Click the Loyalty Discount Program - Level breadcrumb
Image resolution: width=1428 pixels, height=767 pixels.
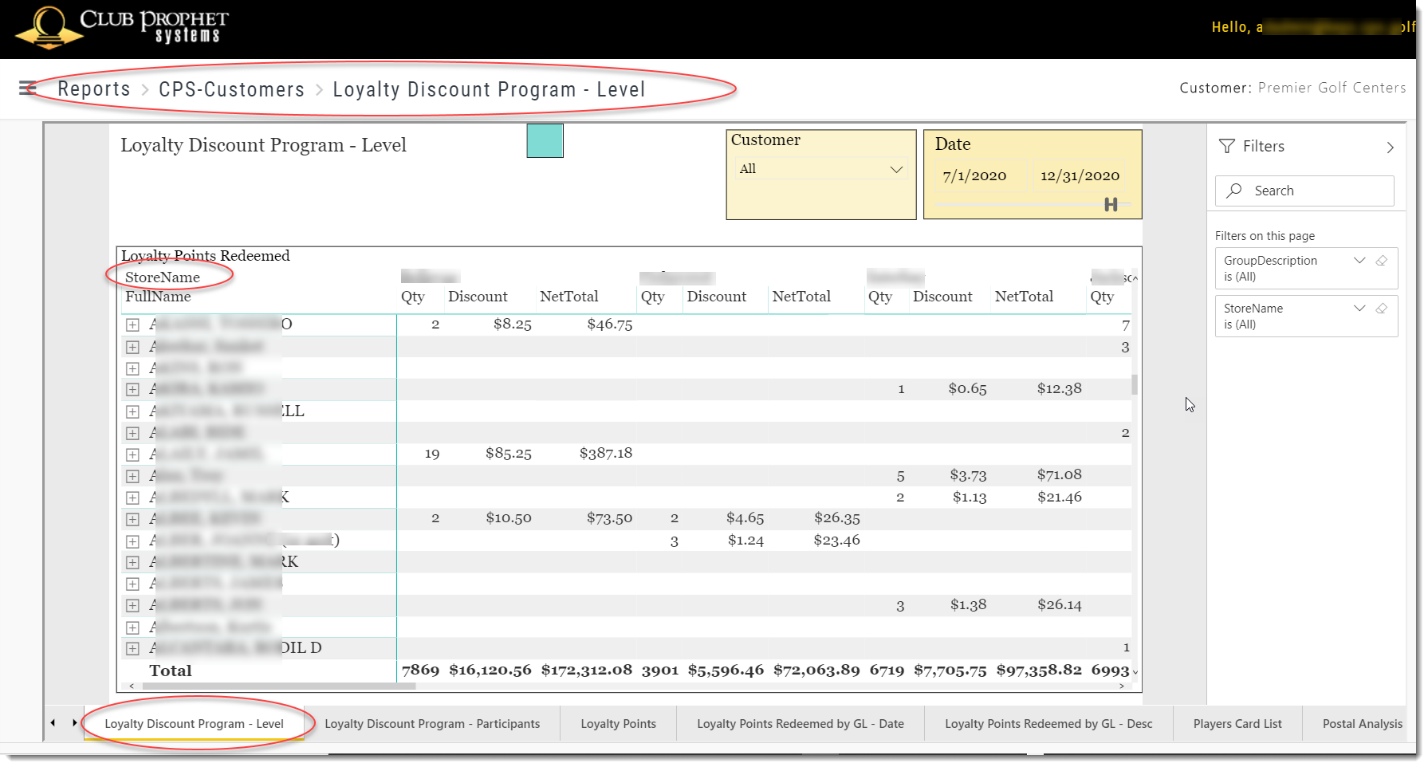(x=489, y=89)
